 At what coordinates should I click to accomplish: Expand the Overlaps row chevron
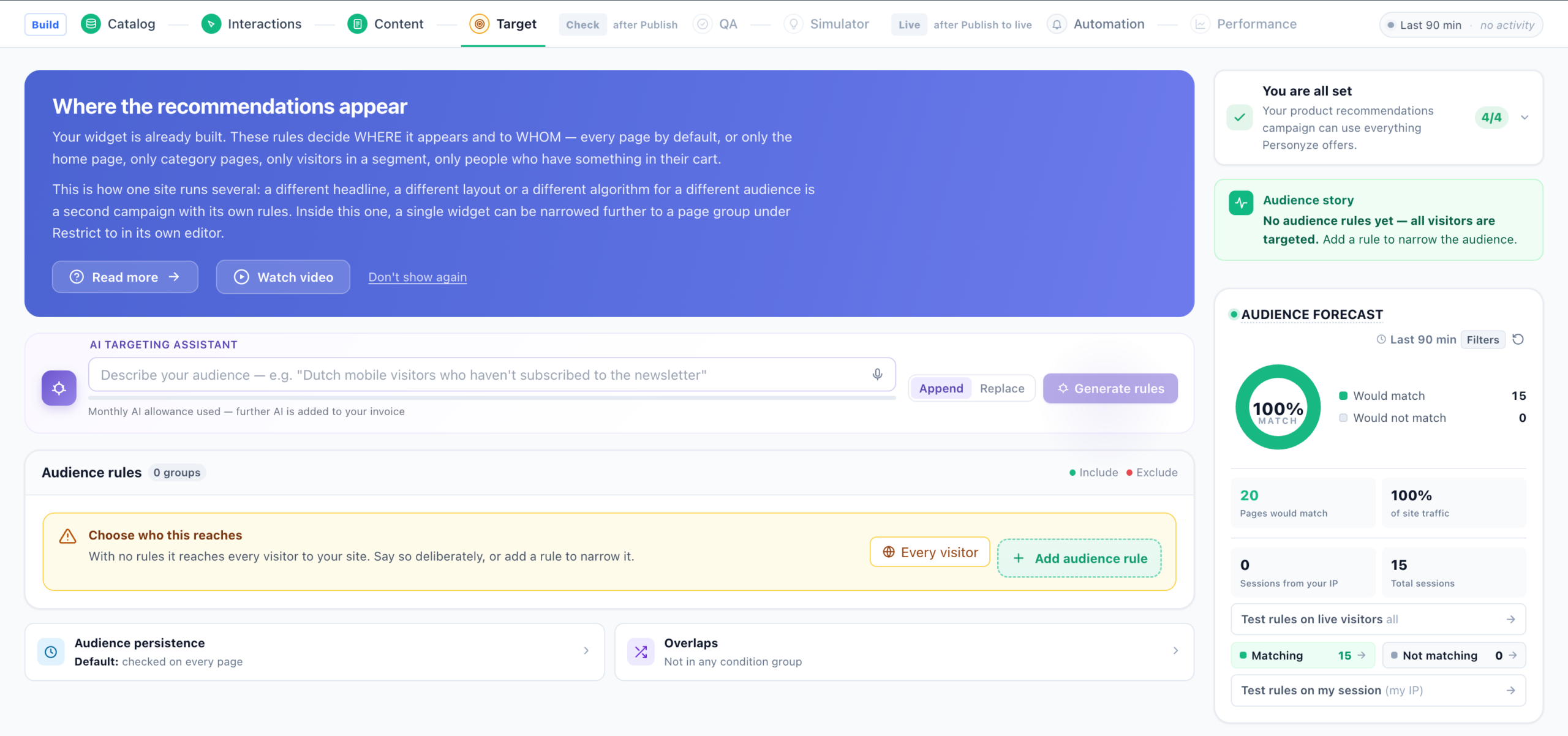[1175, 651]
